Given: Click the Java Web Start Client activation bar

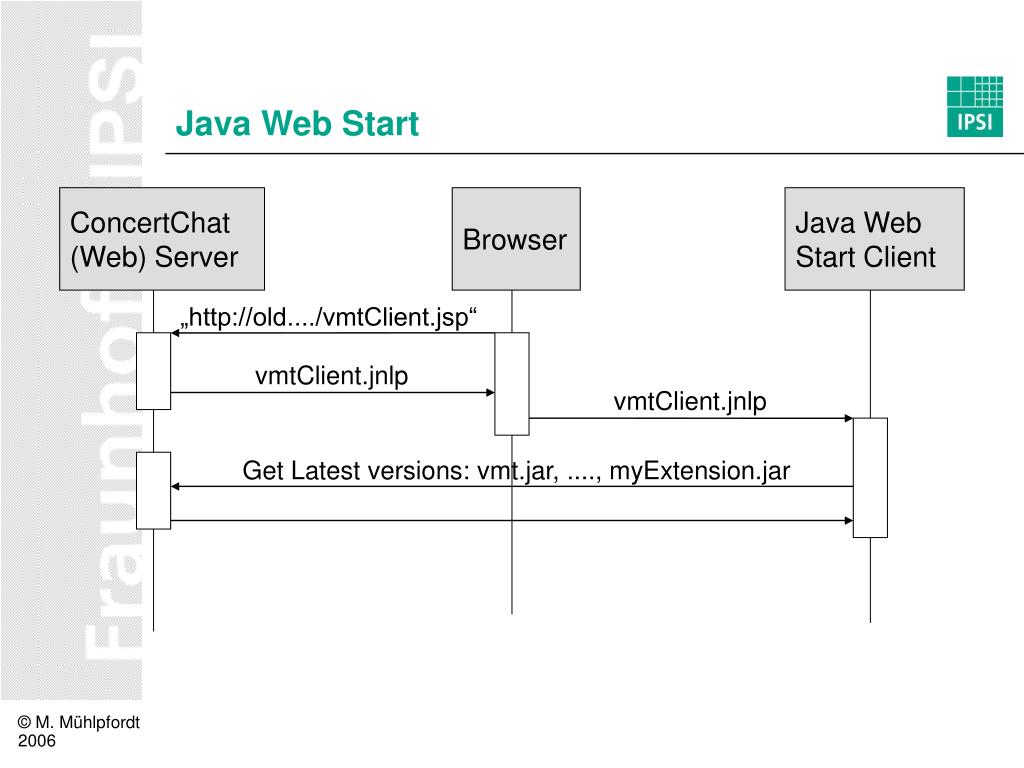Looking at the screenshot, I should [871, 478].
